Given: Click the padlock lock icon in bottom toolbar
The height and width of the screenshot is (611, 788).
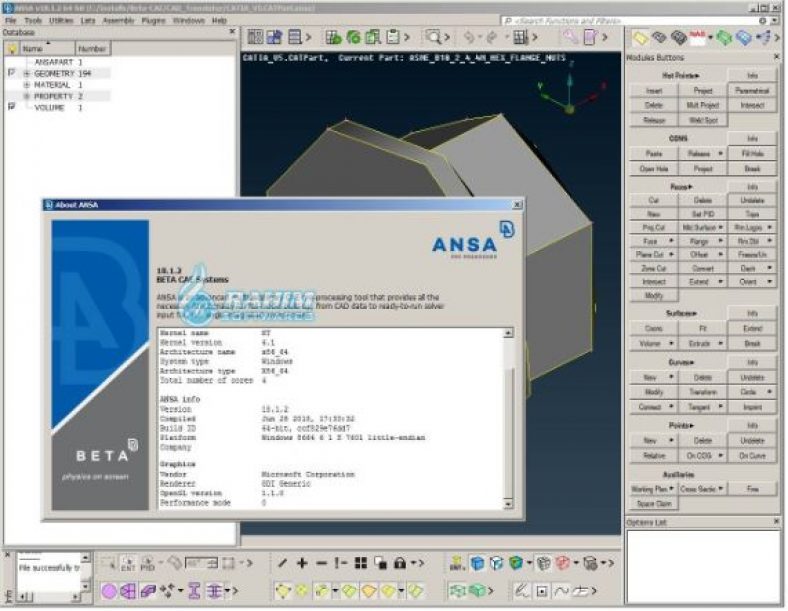Looking at the screenshot, I should point(400,563).
